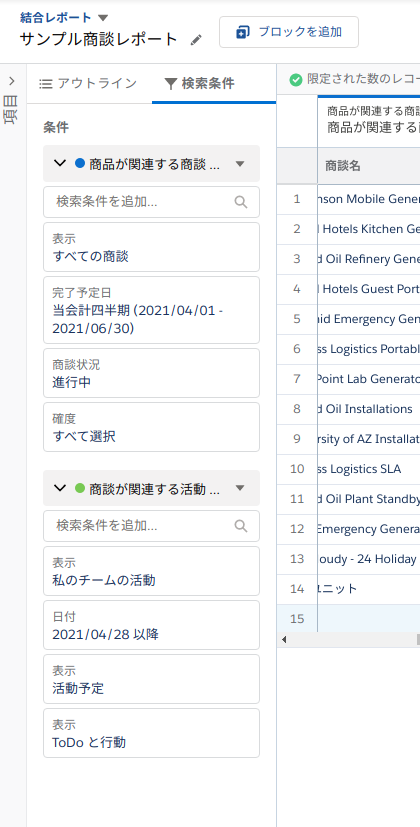Image resolution: width=420 pixels, height=827 pixels.
Task: Click the green check status icon
Action: [x=296, y=80]
